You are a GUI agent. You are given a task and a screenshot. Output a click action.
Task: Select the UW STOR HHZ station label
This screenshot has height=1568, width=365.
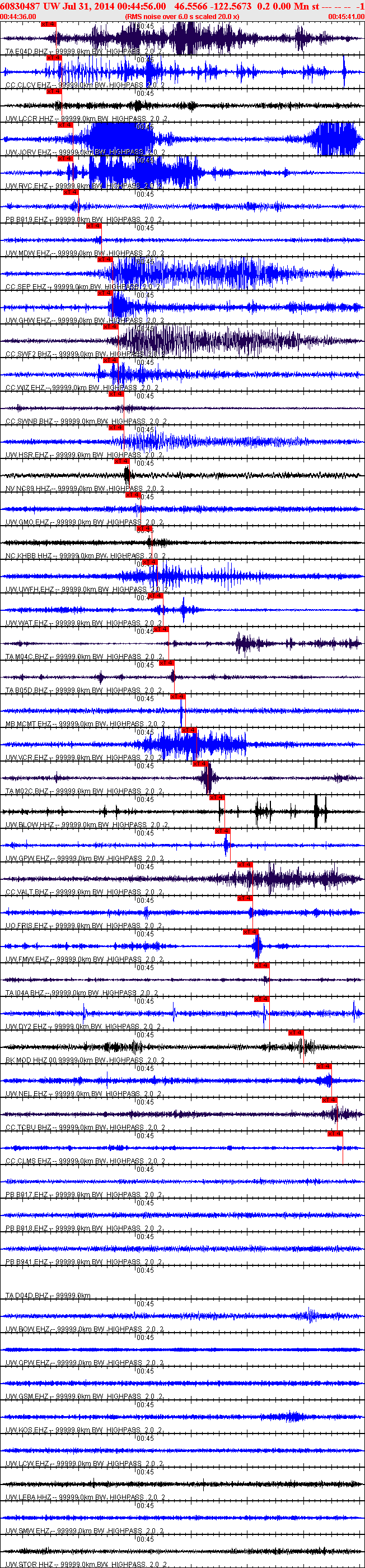86,1564
